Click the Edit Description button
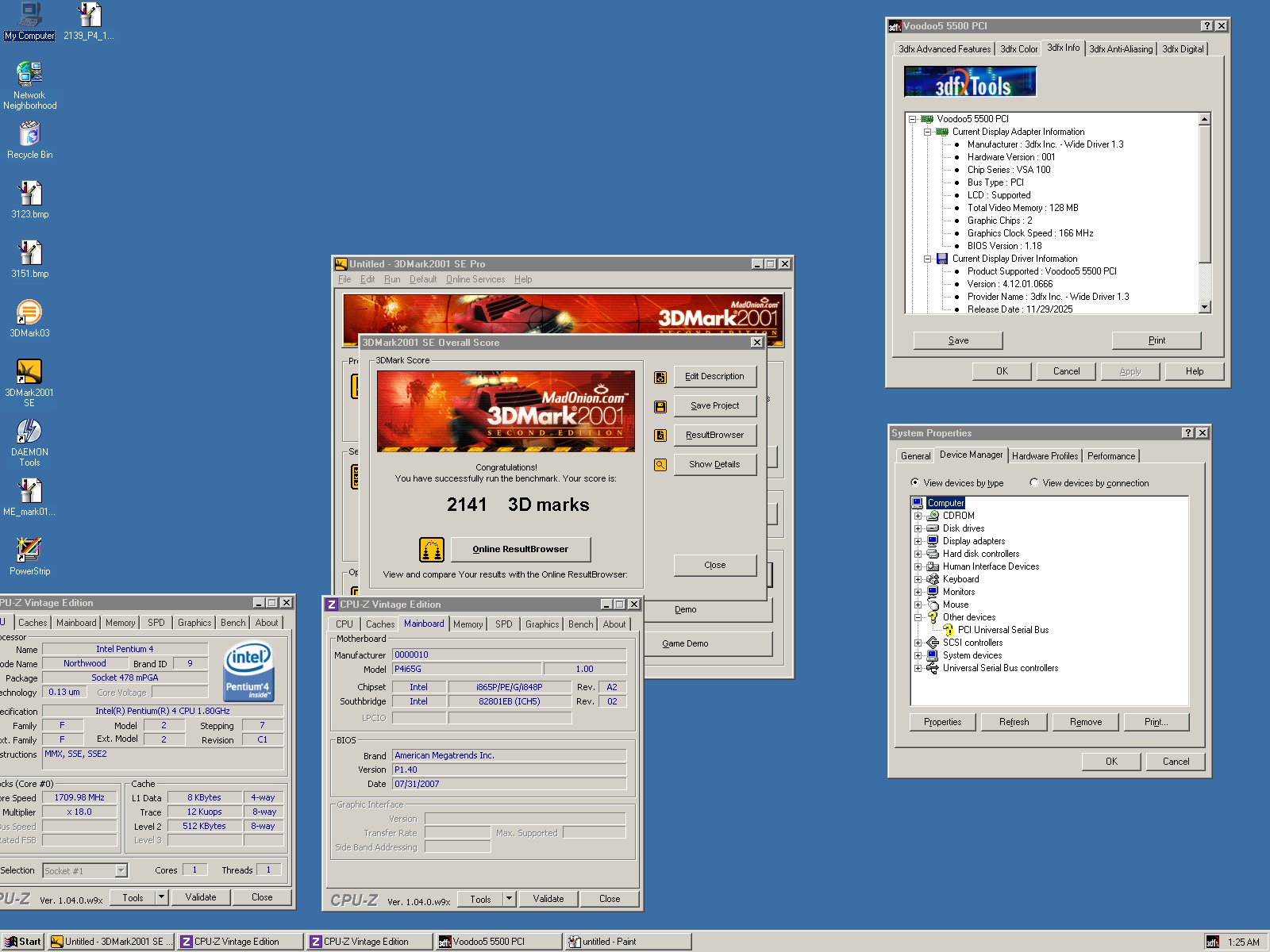Viewport: 1270px width, 952px height. click(715, 377)
